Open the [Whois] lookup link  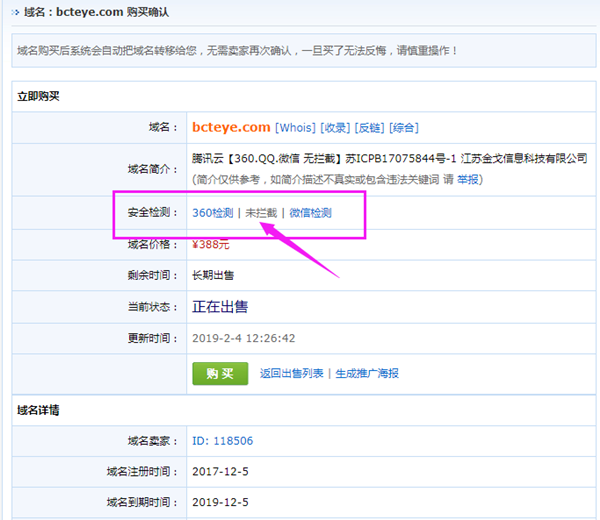point(296,128)
